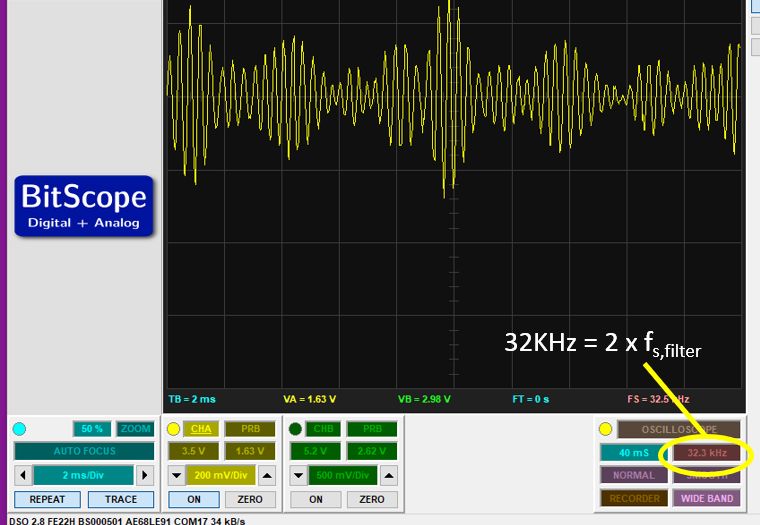Toggle channel B ON button
760x525 pixels.
point(316,499)
